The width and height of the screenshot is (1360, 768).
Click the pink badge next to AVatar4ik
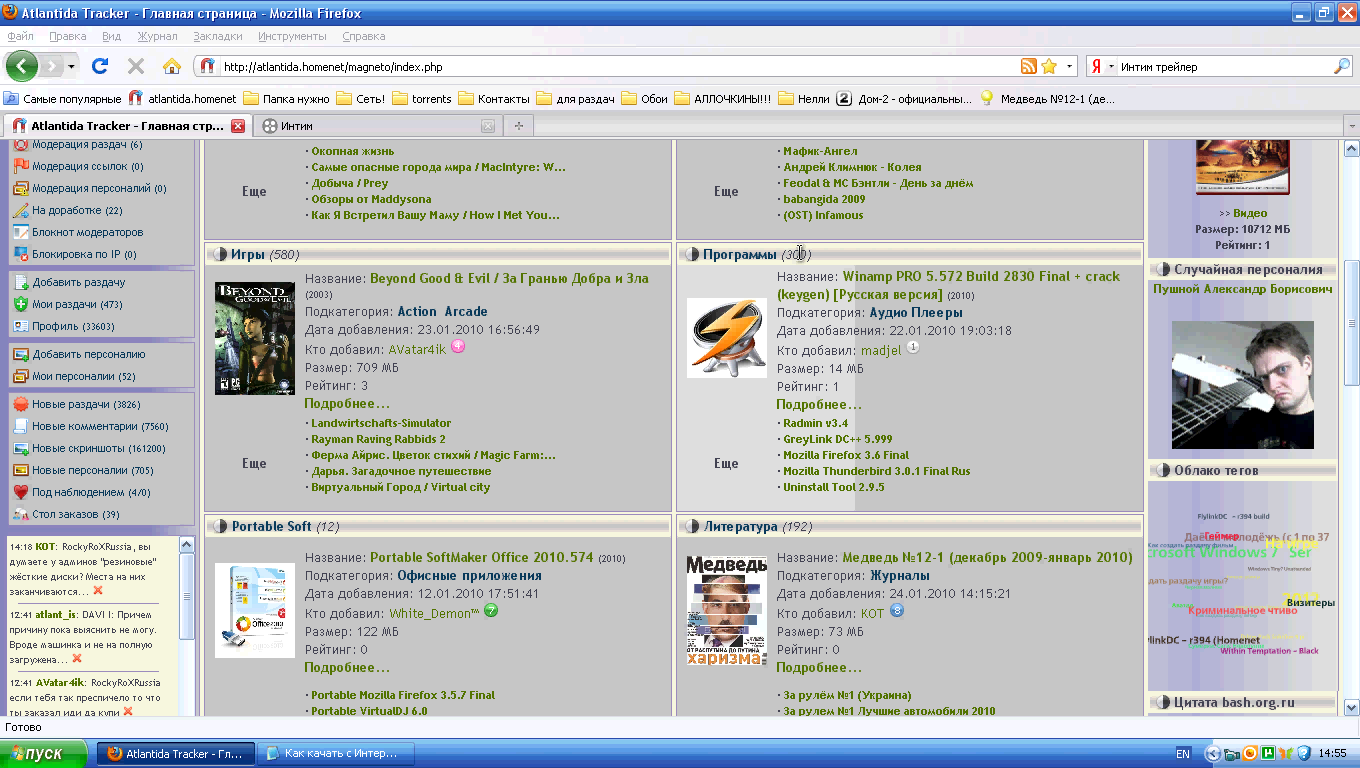(x=458, y=347)
